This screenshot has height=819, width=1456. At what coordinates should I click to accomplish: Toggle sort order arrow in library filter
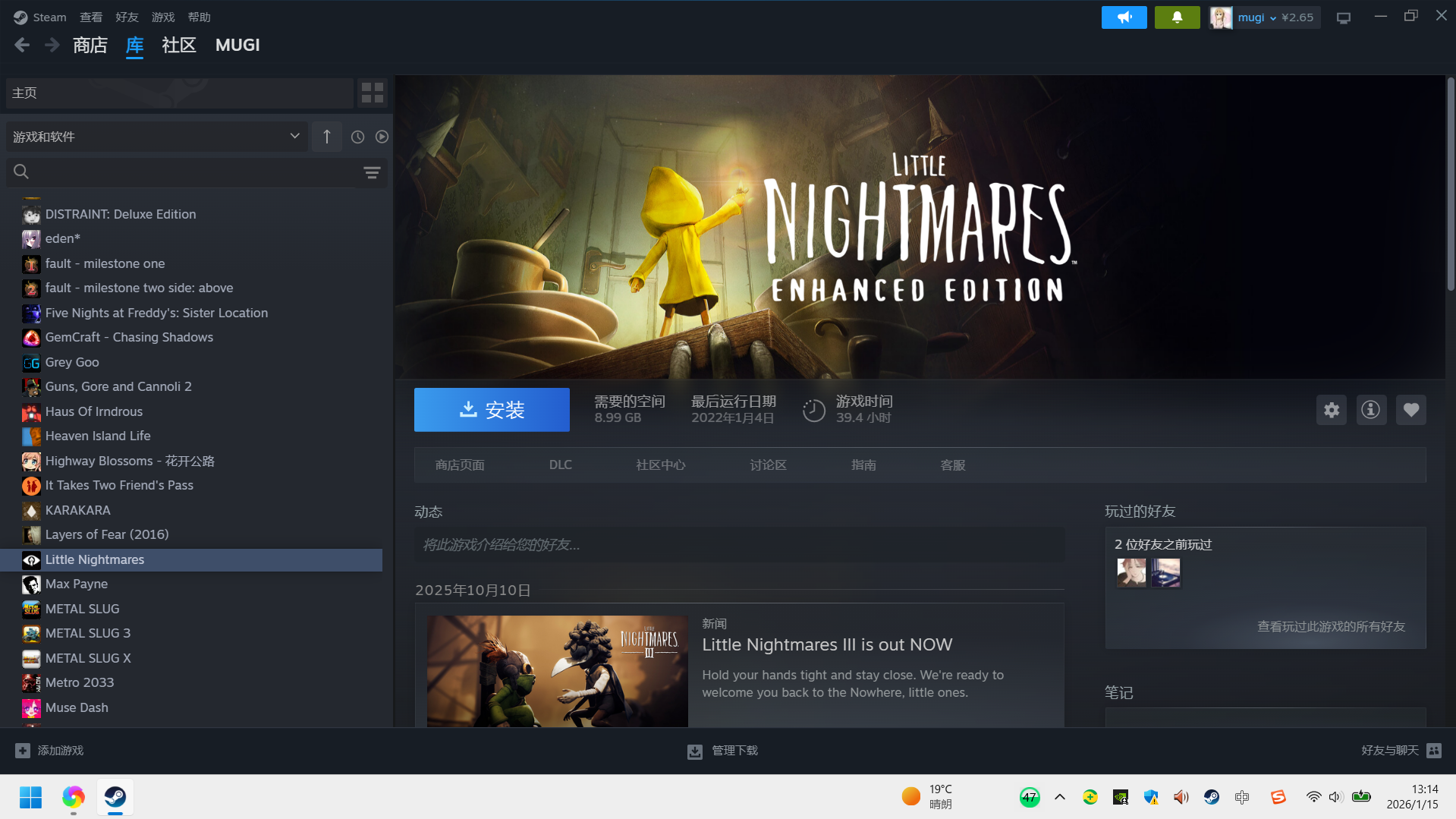point(327,137)
